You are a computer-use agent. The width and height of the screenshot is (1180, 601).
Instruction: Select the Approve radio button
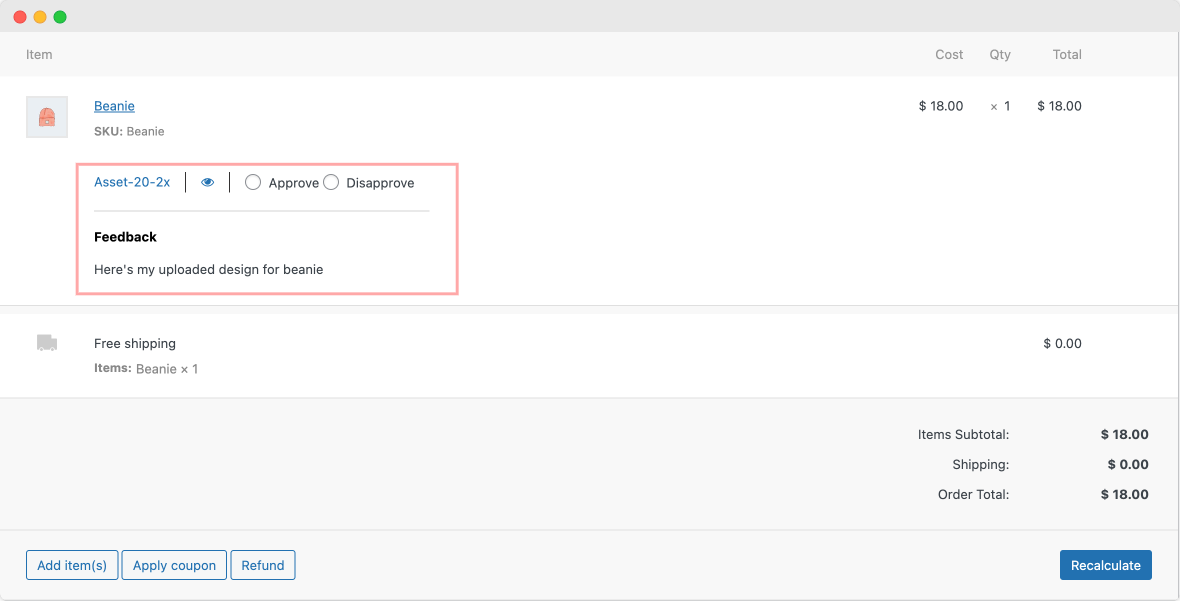[253, 182]
